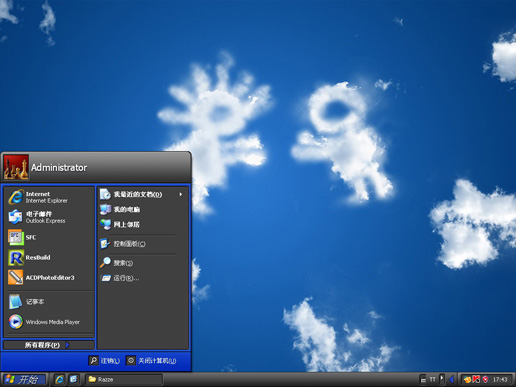The width and height of the screenshot is (516, 387).
Task: Click Turn Off Computer (关闭计算机) button
Action: pyautogui.click(x=151, y=361)
